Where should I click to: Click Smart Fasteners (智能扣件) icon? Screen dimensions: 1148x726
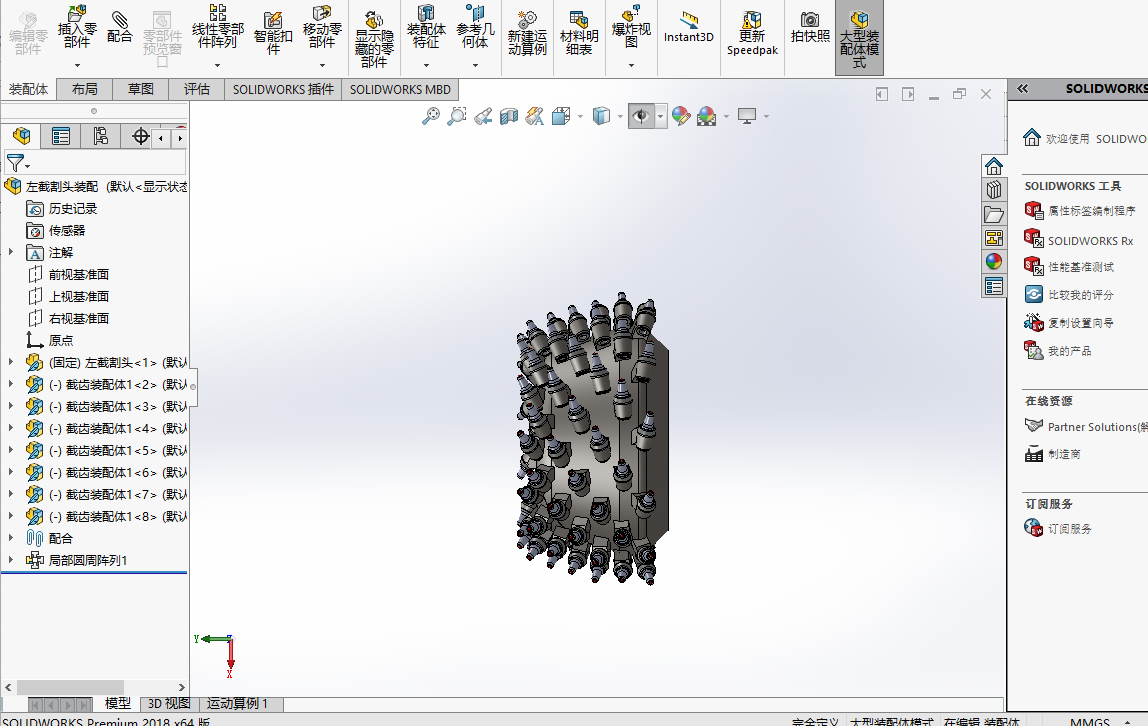point(273,32)
